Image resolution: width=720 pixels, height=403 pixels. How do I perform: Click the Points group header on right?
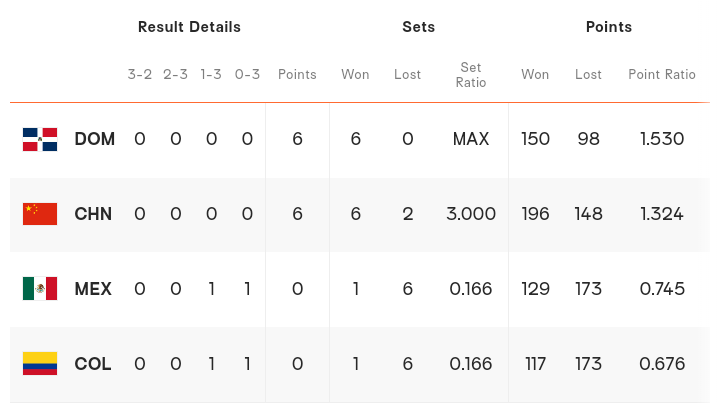coord(609,27)
